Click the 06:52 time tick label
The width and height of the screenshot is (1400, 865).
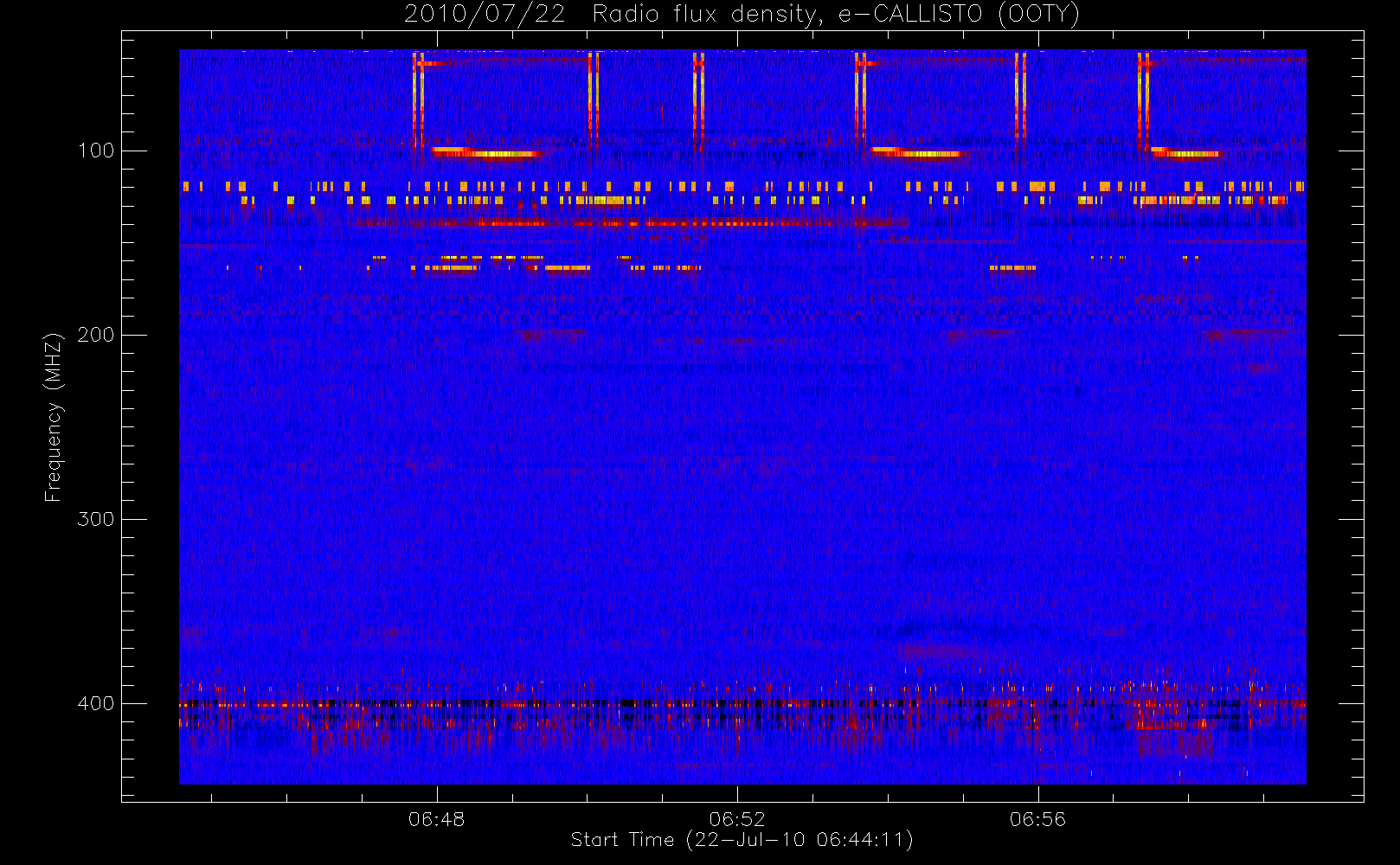[737, 819]
